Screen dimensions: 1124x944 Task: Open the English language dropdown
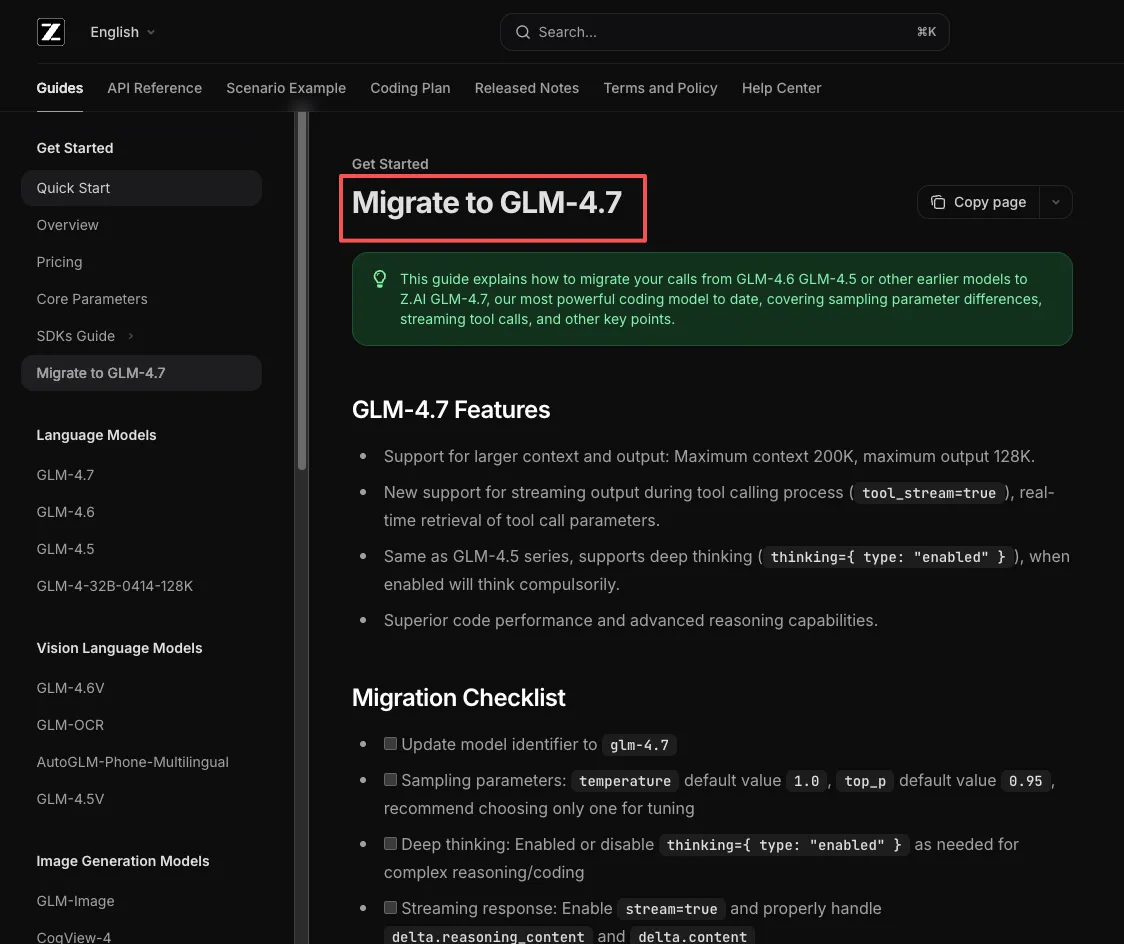122,32
